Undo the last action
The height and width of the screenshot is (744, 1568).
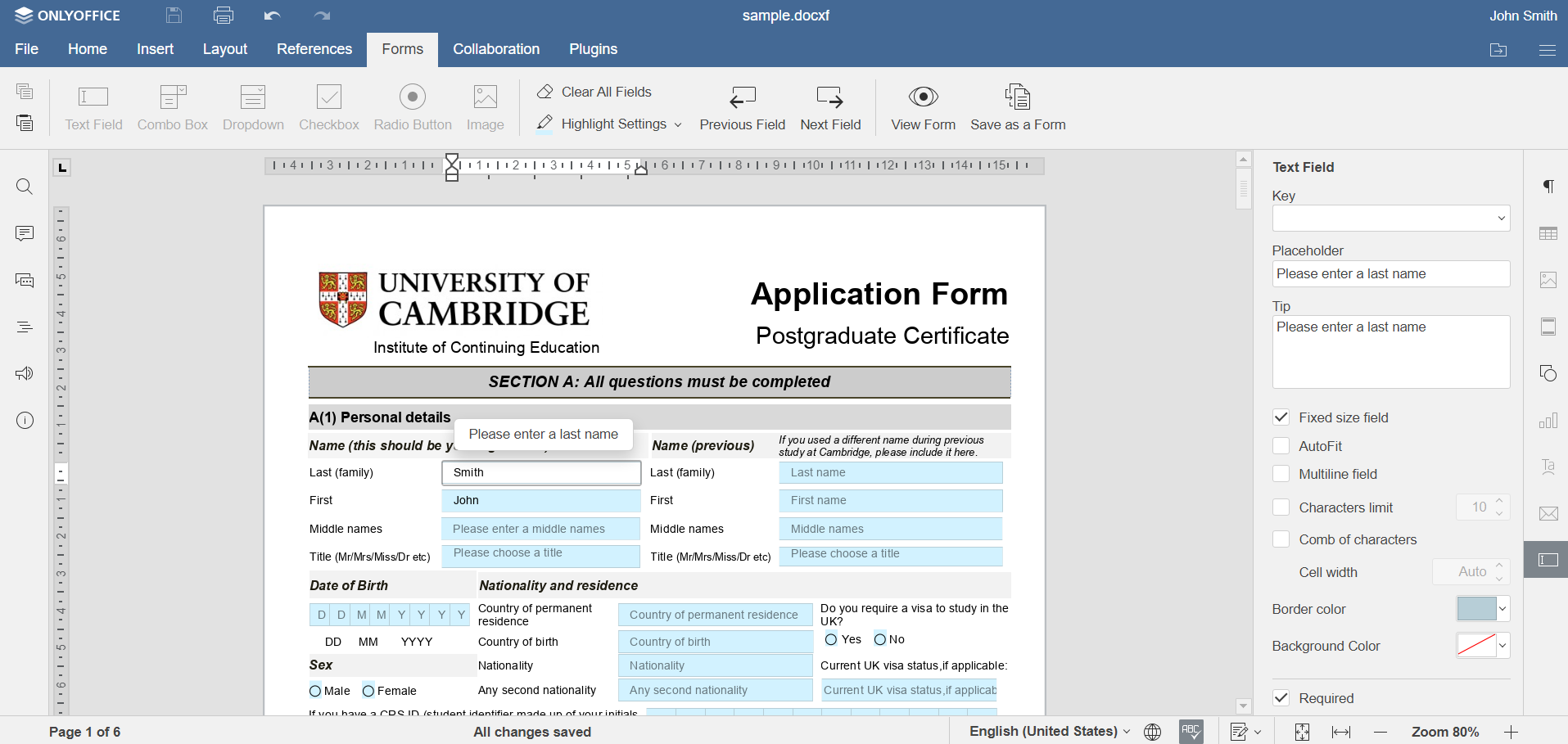273,16
